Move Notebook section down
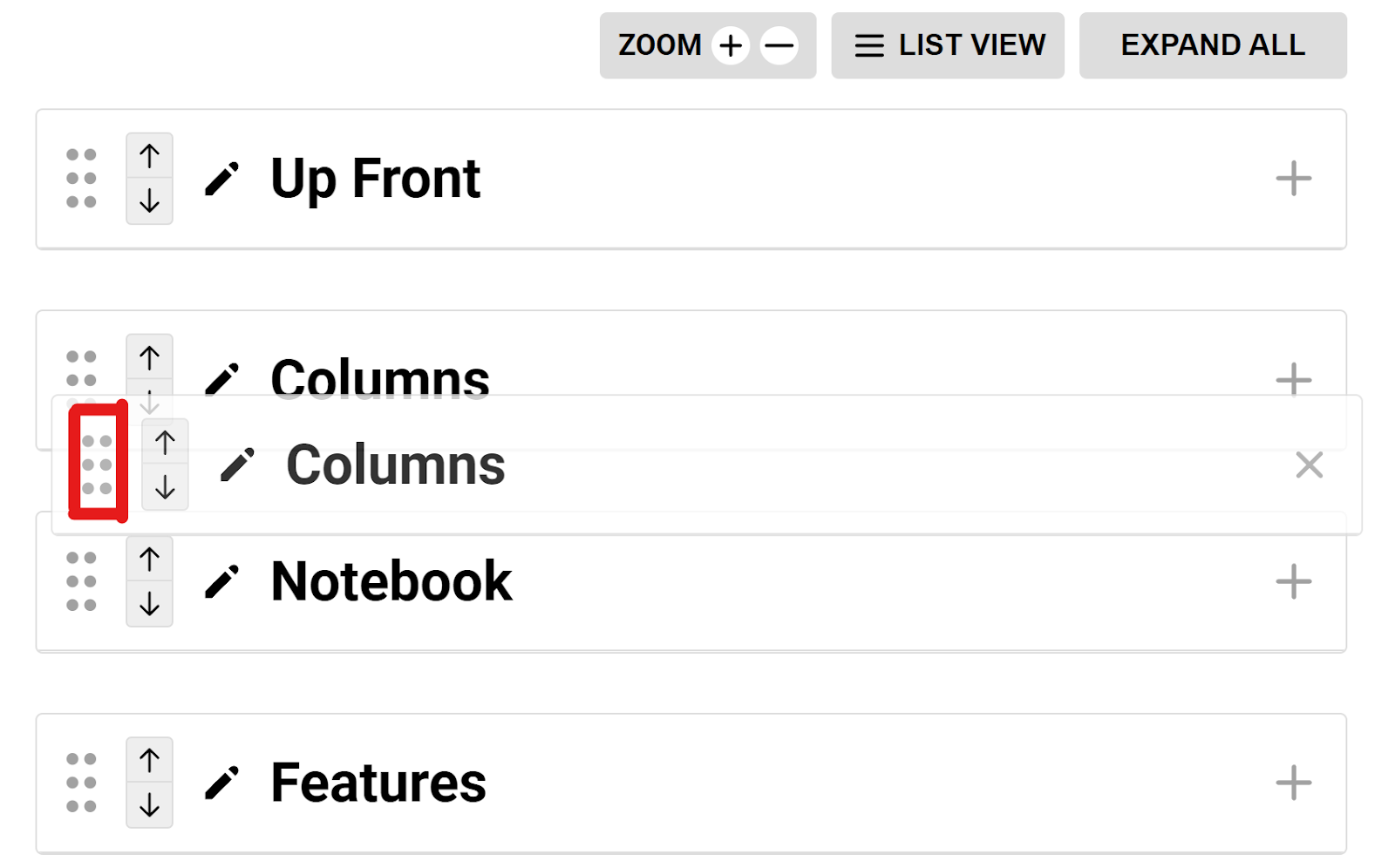 (149, 604)
